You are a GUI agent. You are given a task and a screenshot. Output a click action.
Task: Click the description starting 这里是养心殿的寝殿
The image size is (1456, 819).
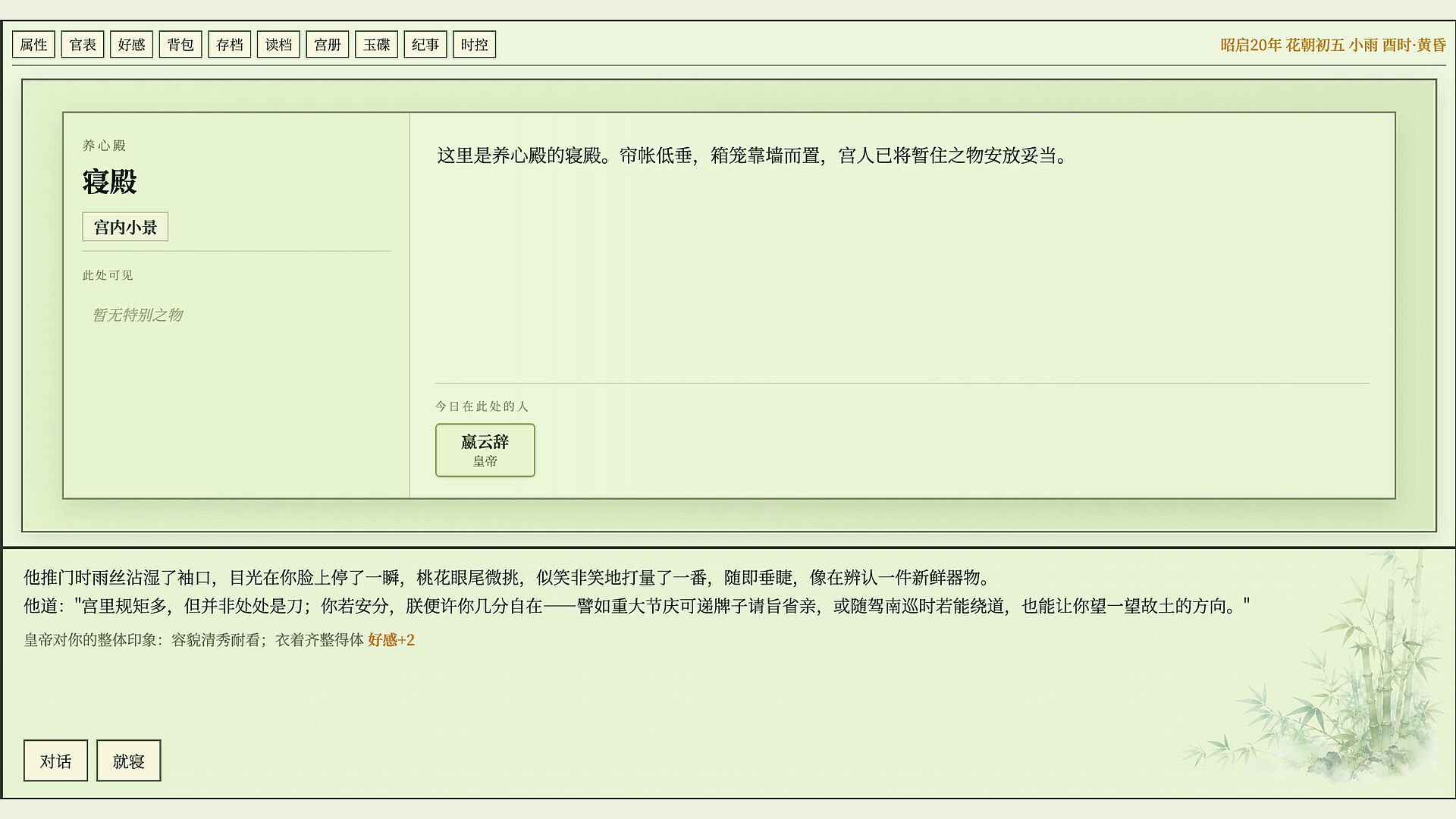pyautogui.click(x=753, y=156)
